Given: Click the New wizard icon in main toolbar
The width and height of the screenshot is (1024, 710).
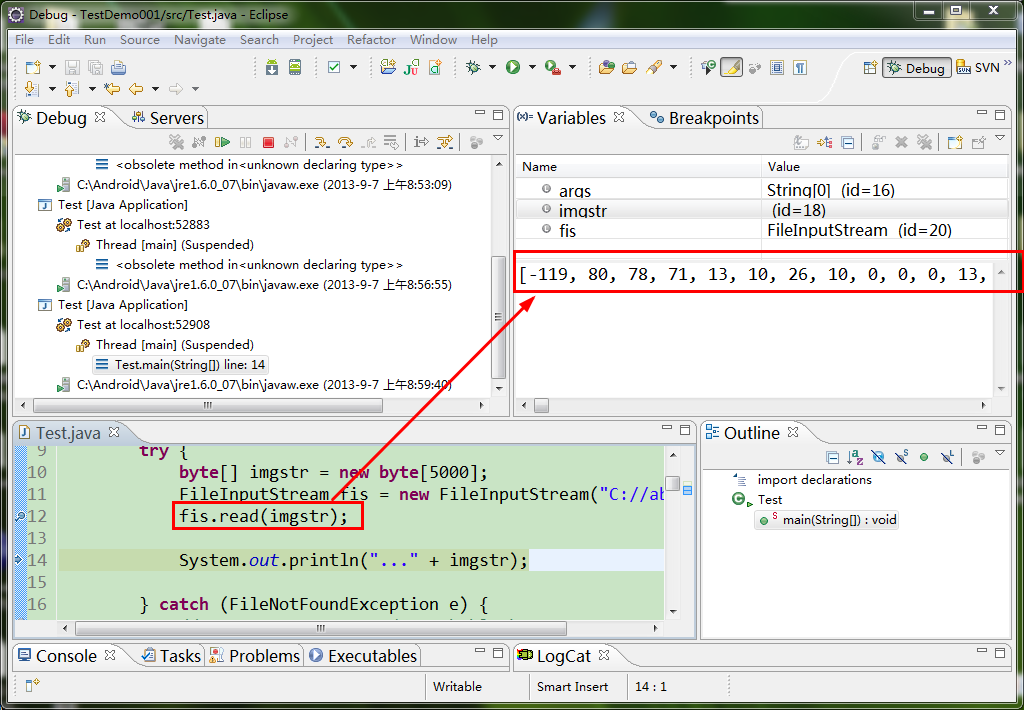Looking at the screenshot, I should click(33, 67).
